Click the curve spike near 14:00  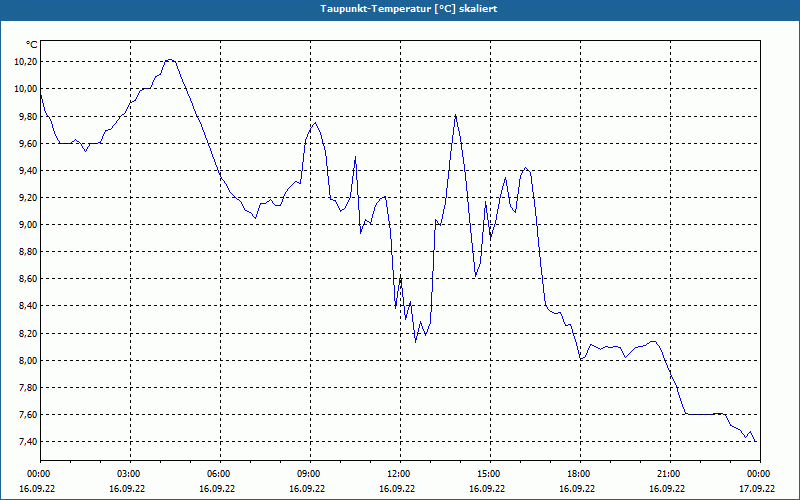point(455,115)
